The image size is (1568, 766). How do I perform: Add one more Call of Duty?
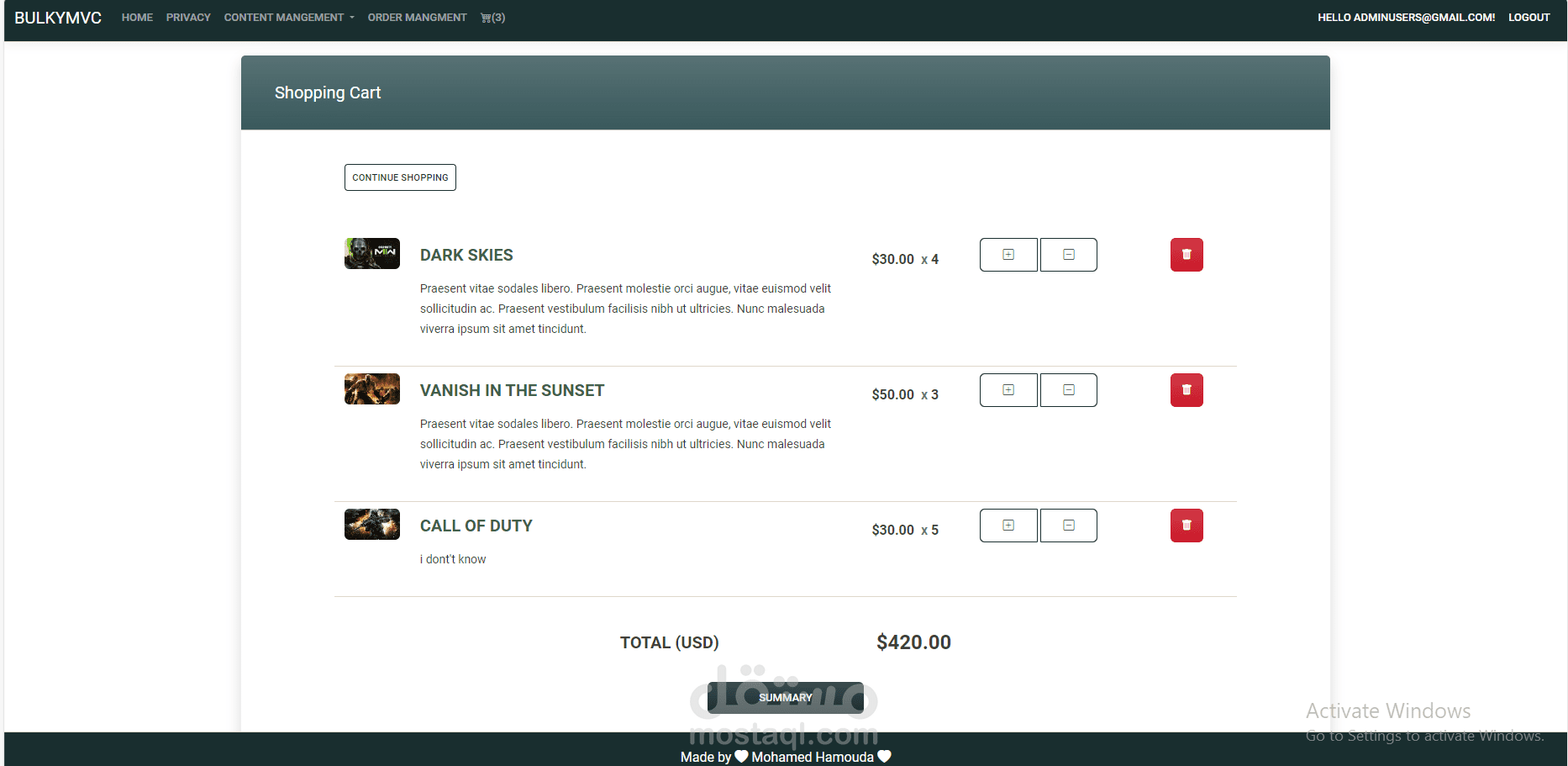1008,526
